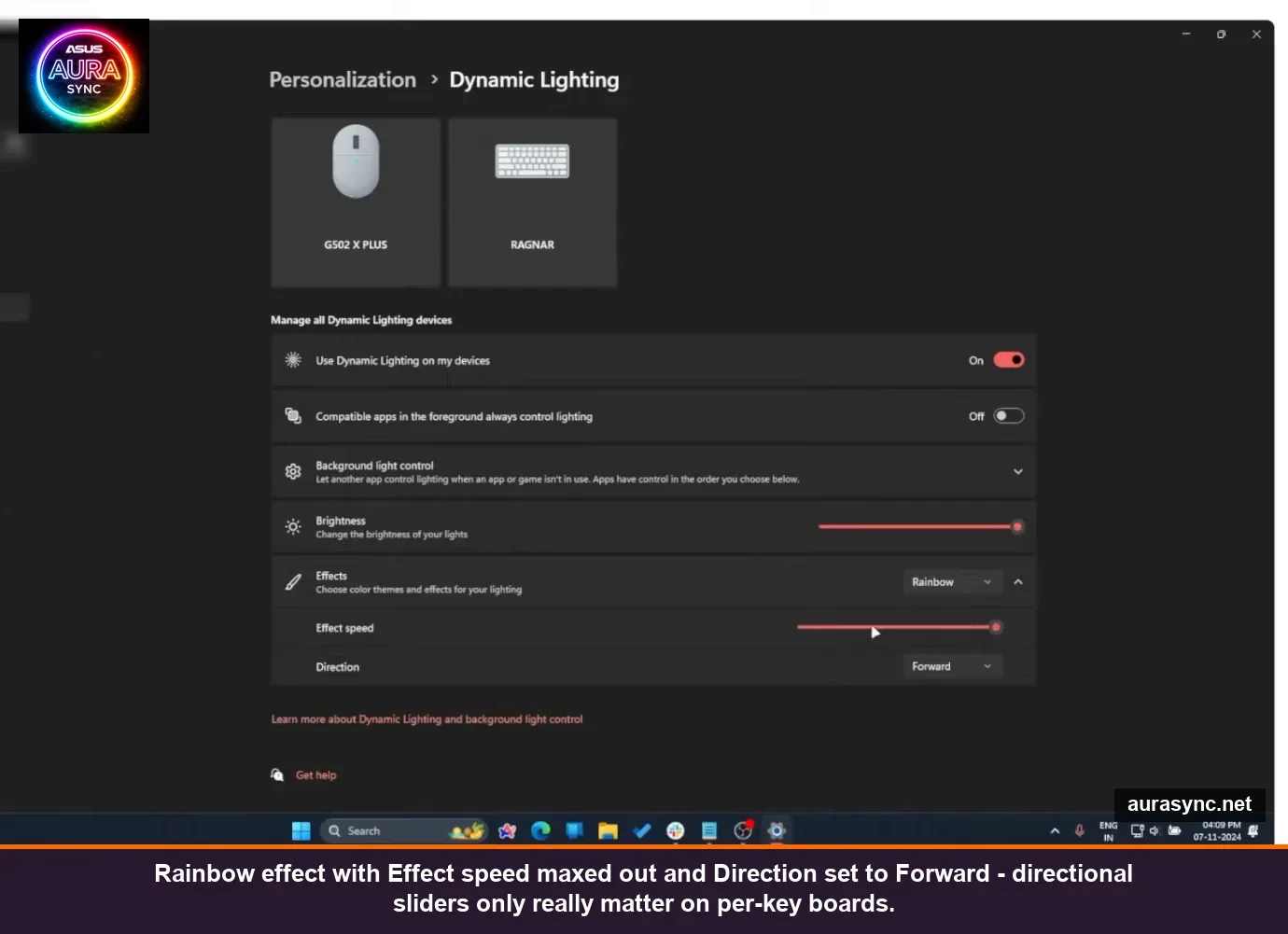This screenshot has height=934, width=1288.
Task: Click the Dynamic Lighting sun icon
Action: click(292, 360)
